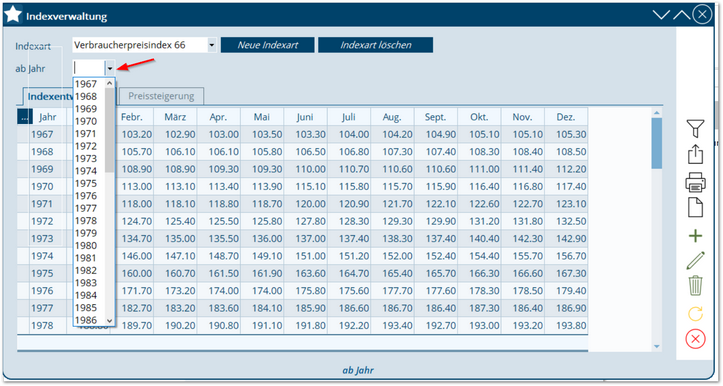723x386 pixels.
Task: Click the printer icon
Action: tap(695, 182)
